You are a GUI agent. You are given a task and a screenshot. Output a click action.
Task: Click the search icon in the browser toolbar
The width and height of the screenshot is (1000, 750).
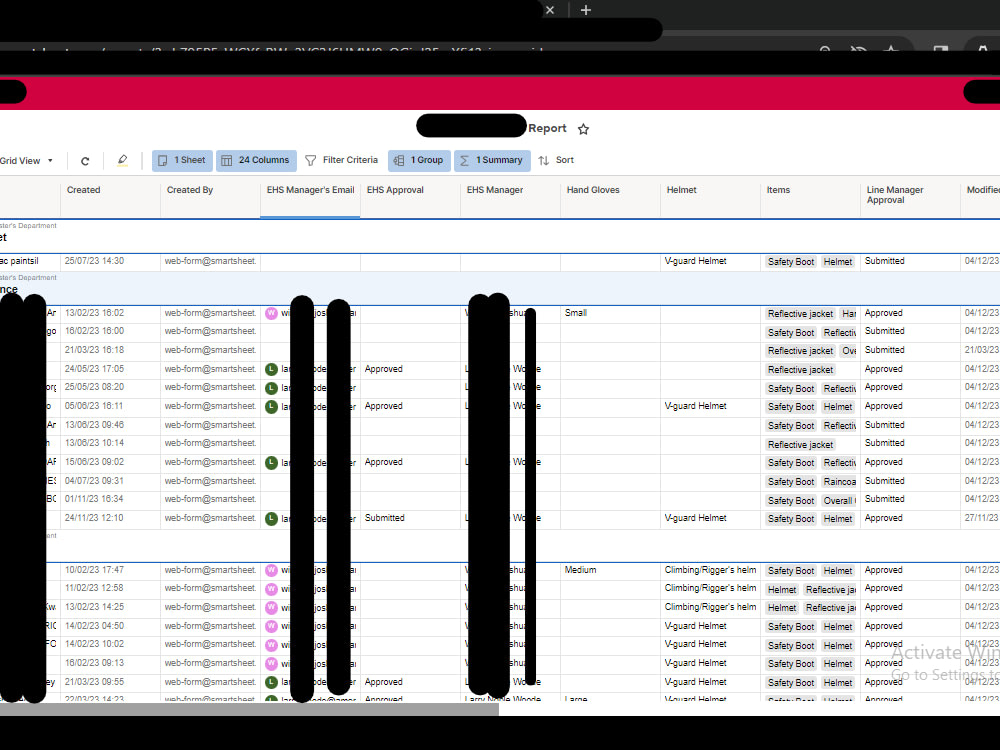(824, 51)
